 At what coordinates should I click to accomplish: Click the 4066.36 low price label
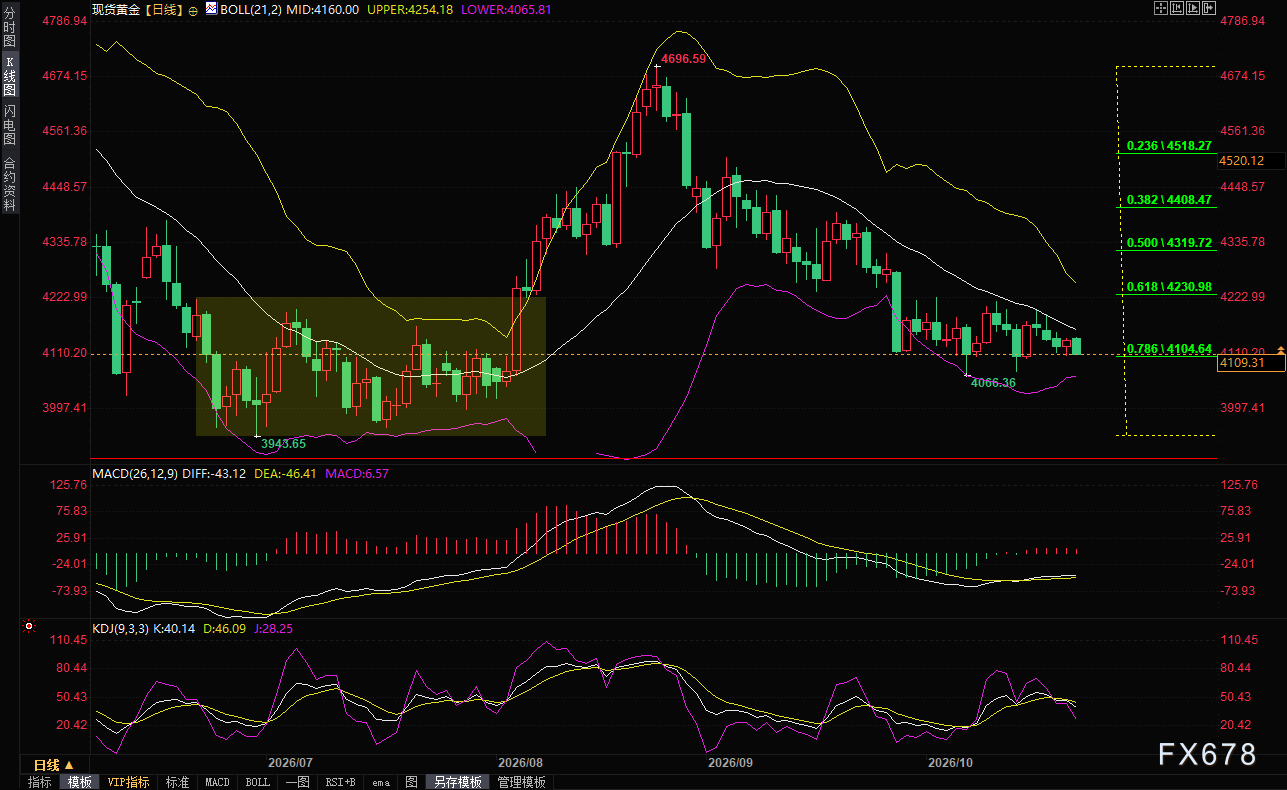point(994,383)
